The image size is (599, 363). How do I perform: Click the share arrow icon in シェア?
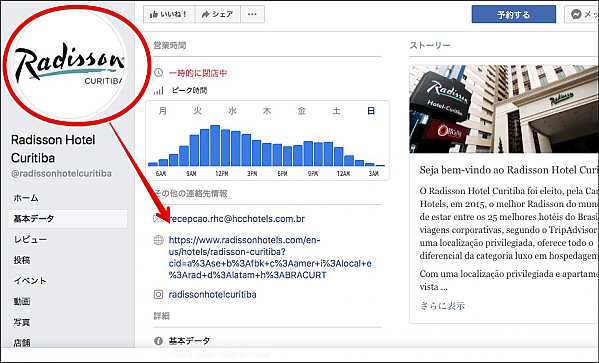(x=206, y=15)
